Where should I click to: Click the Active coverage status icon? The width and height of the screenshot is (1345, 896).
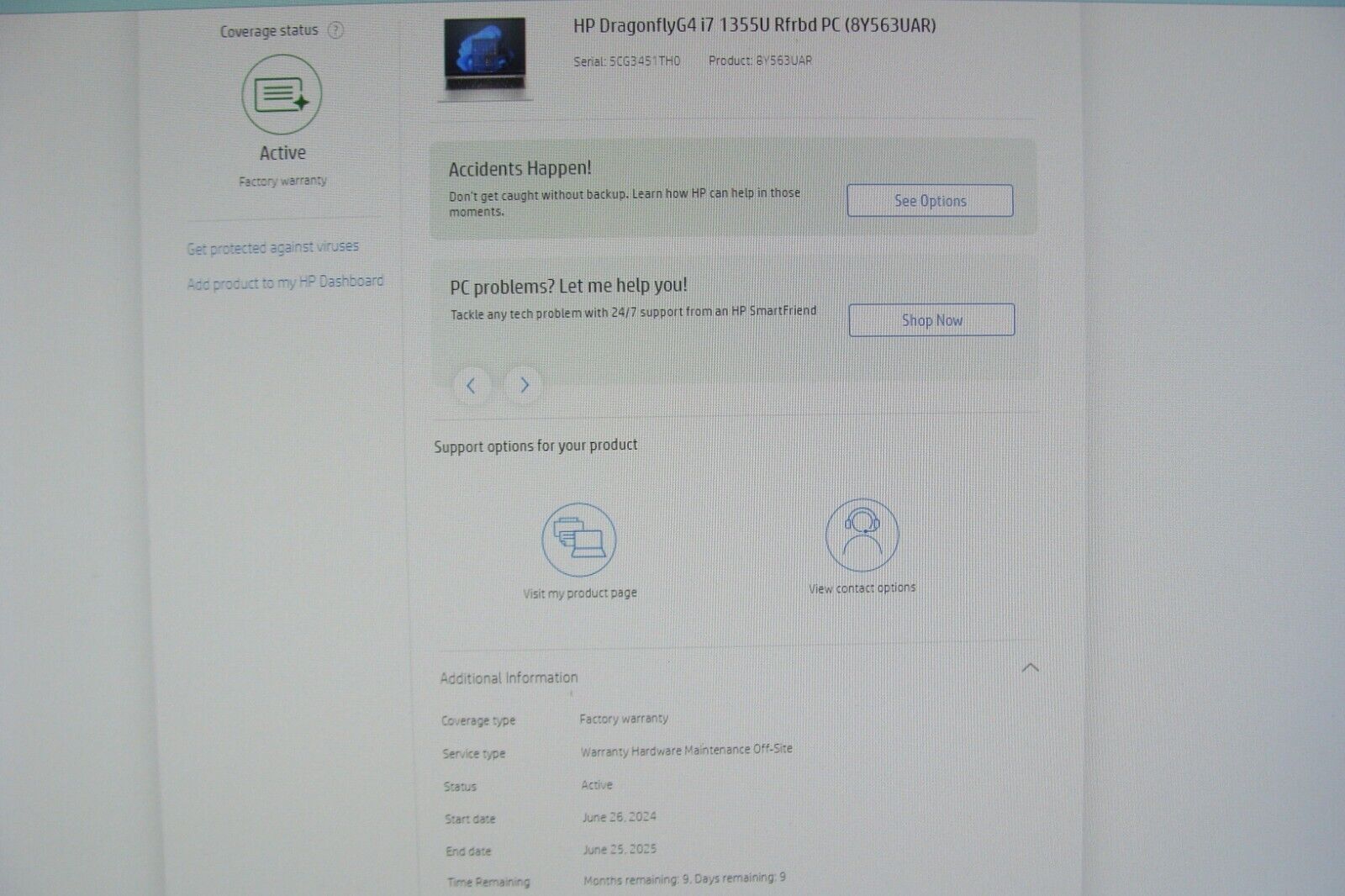282,94
